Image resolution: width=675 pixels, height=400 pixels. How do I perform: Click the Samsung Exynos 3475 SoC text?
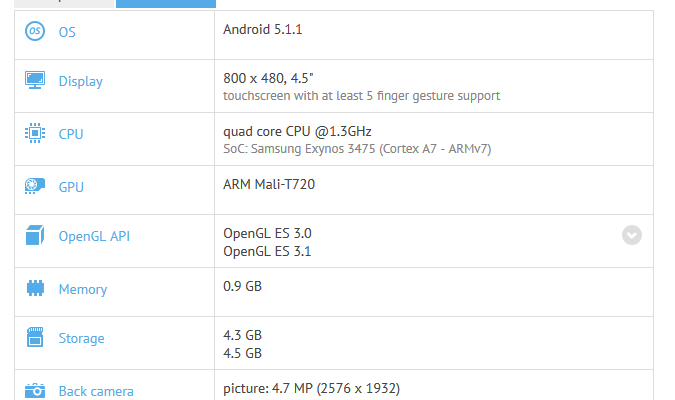click(x=357, y=149)
